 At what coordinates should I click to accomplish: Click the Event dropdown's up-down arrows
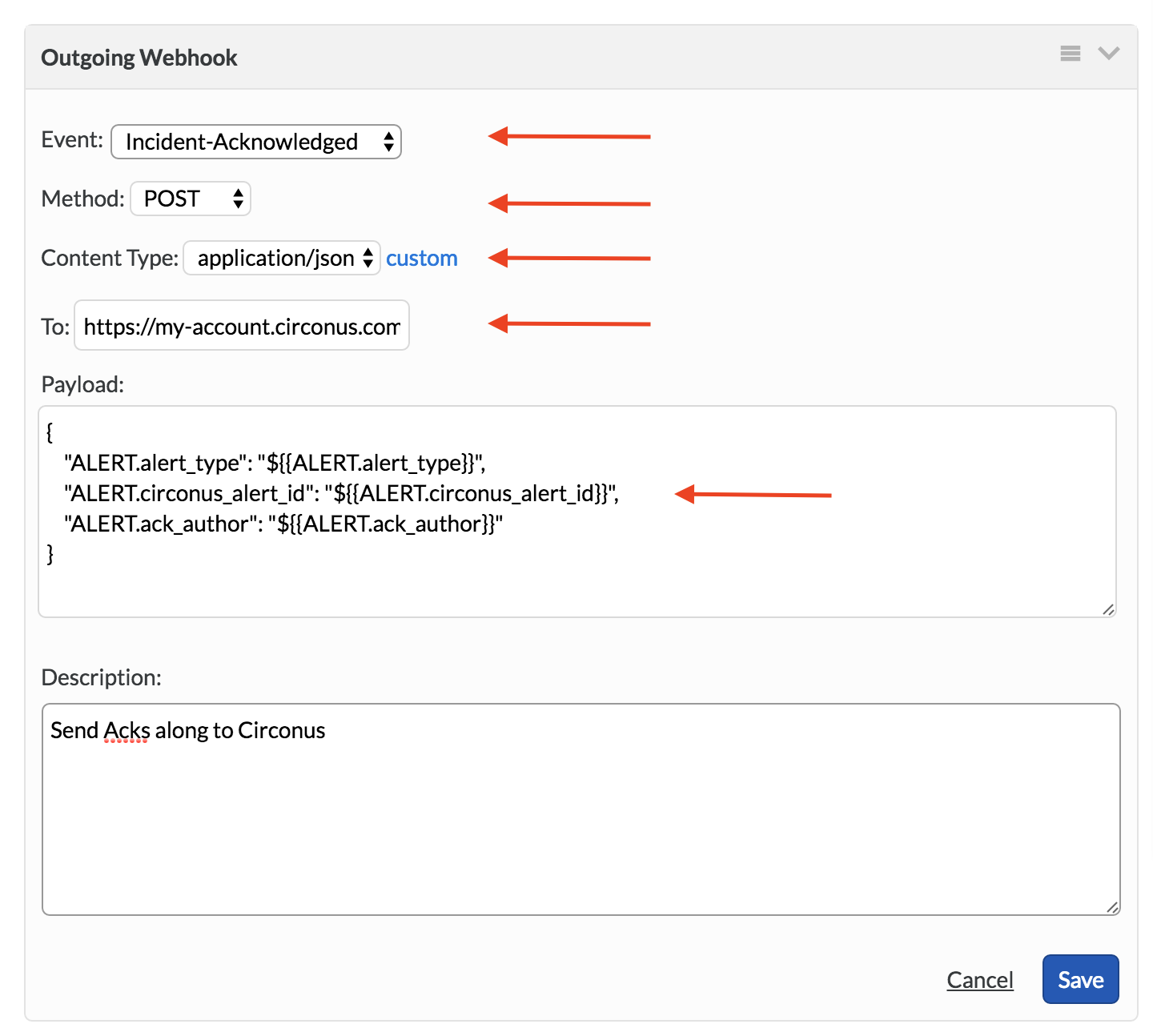tap(388, 142)
